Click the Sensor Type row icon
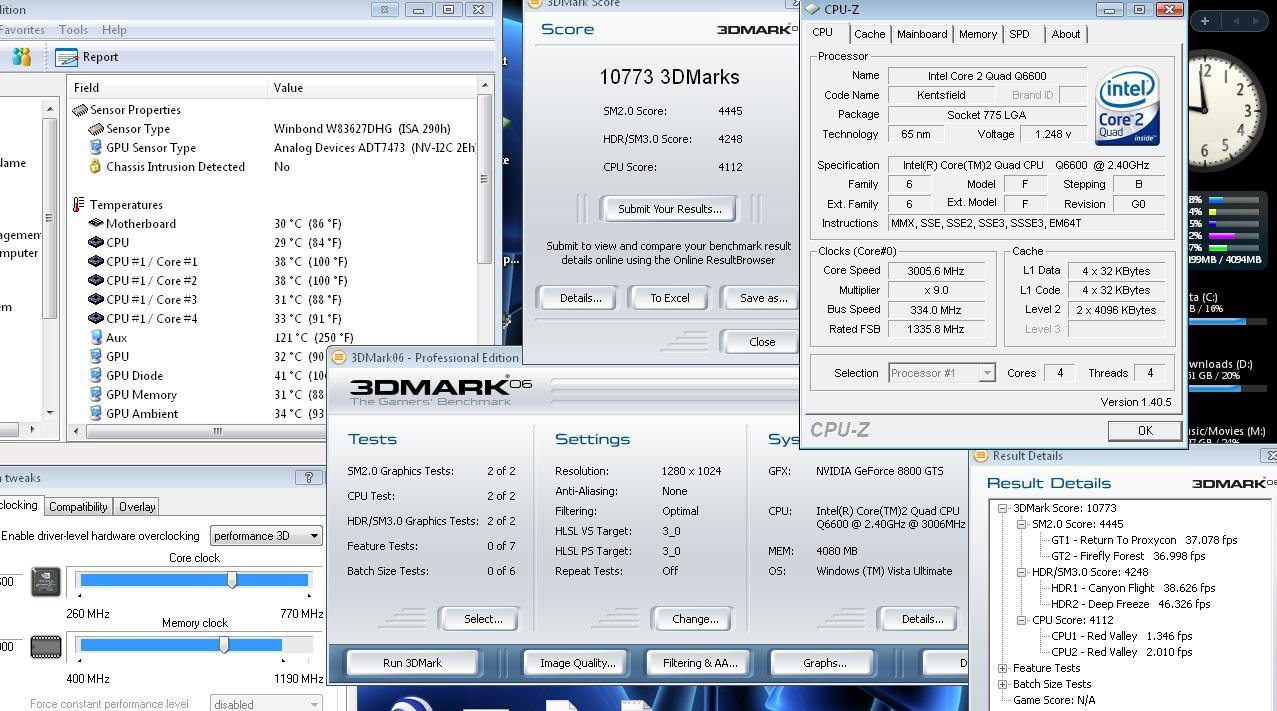The height and width of the screenshot is (711, 1277). pos(96,129)
